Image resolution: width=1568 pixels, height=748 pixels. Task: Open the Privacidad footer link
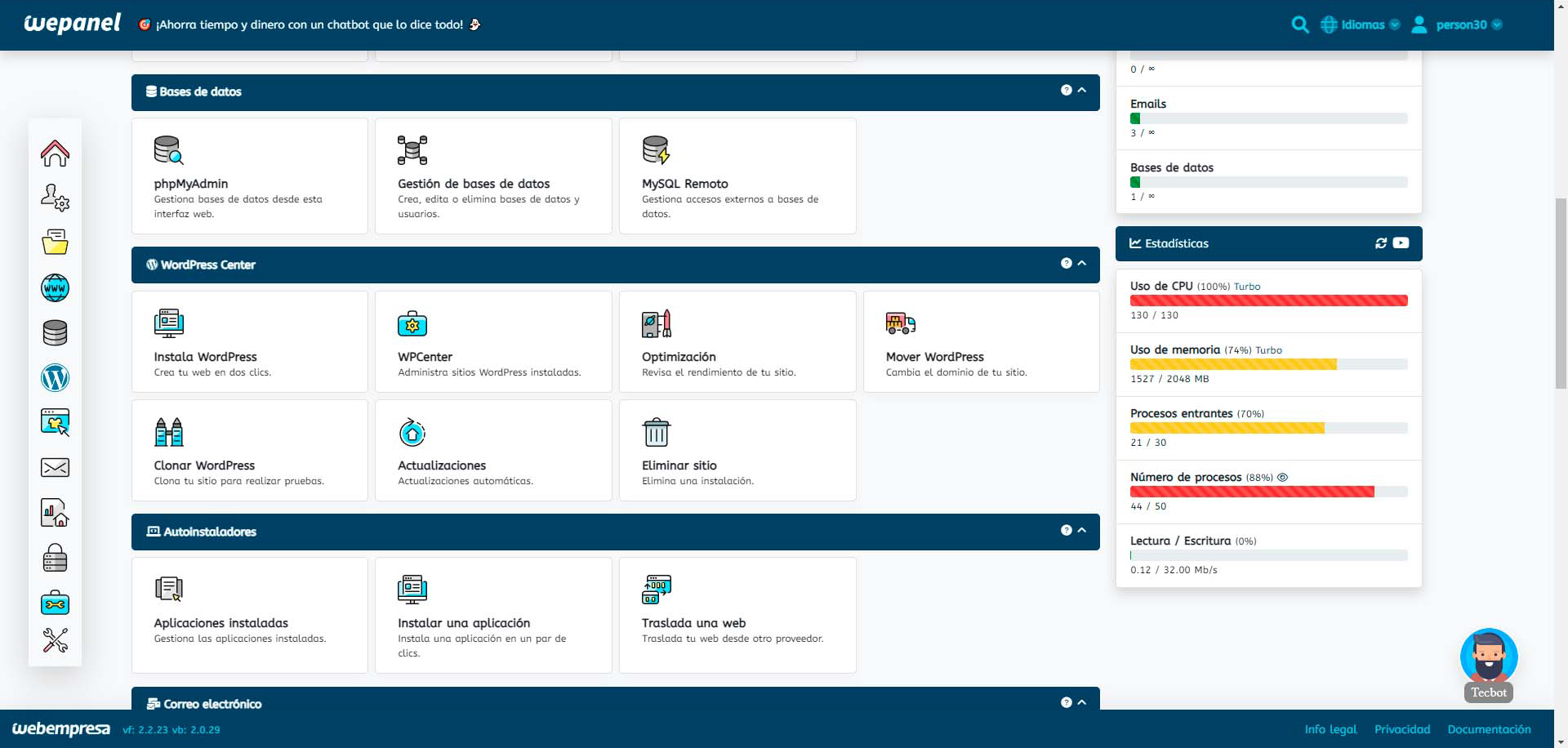(1402, 729)
